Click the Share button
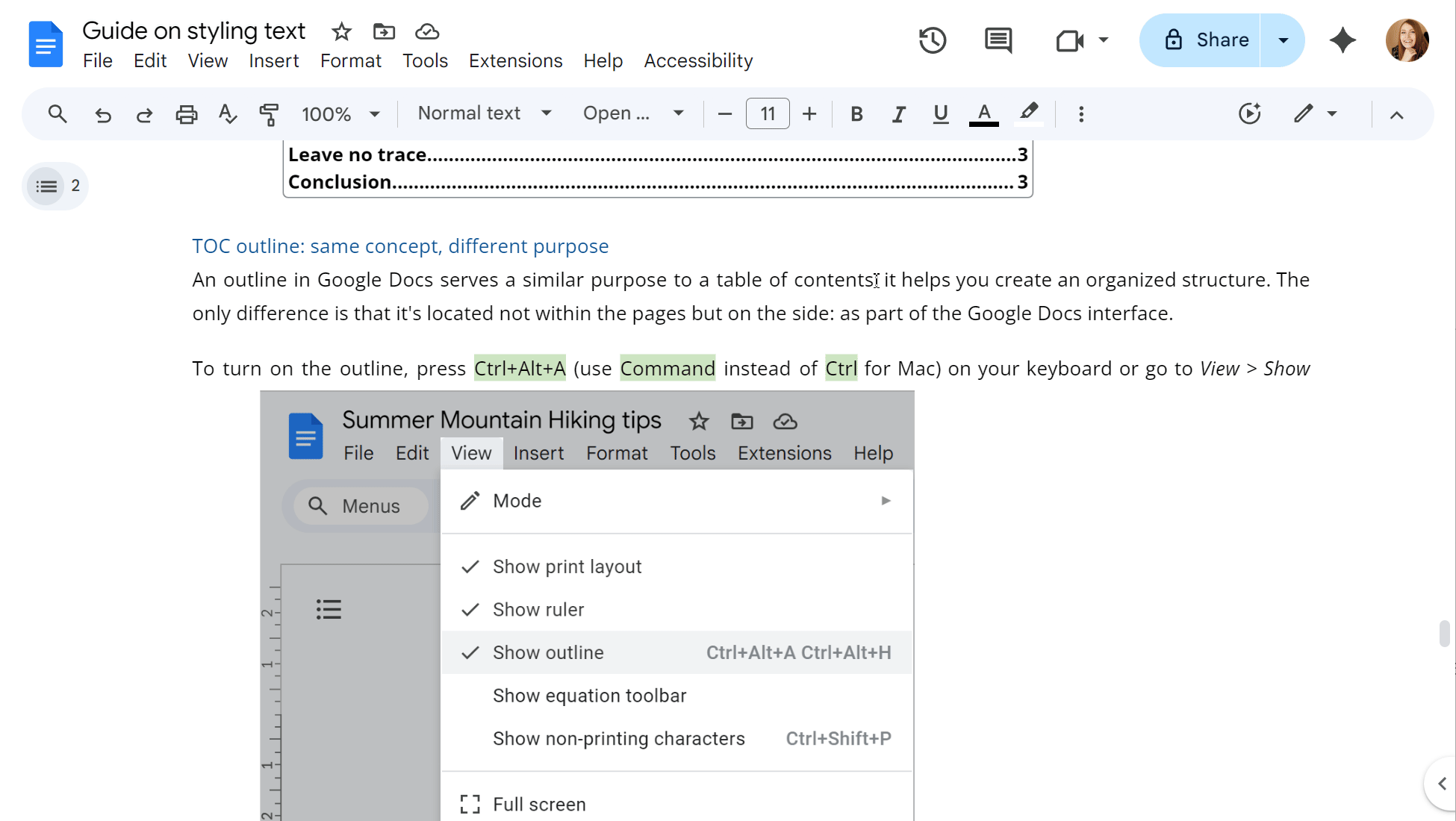Viewport: 1456px width, 821px height. [x=1201, y=40]
